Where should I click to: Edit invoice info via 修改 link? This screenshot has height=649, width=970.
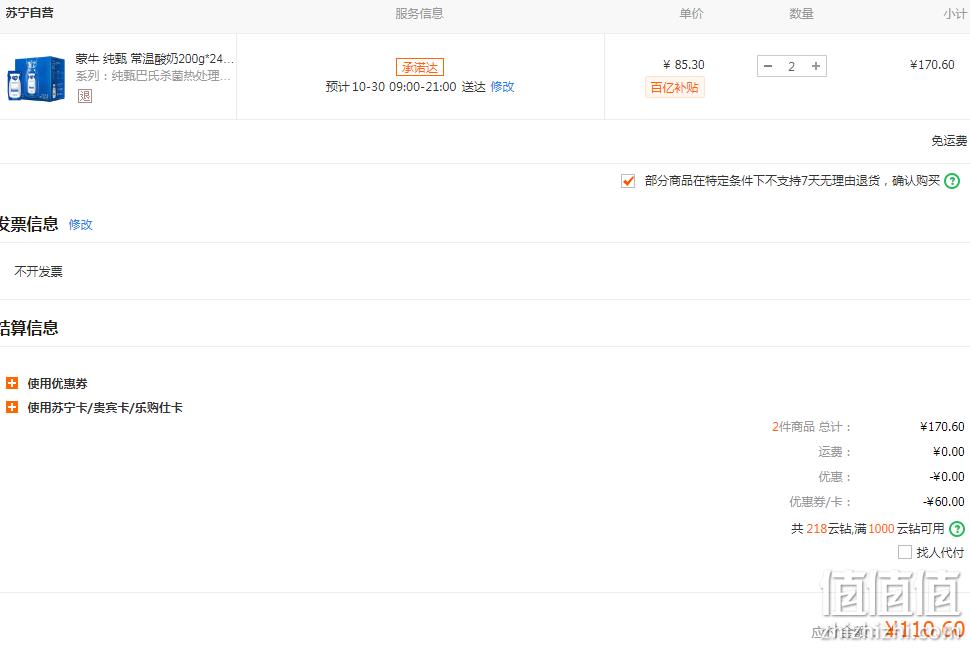coord(80,225)
